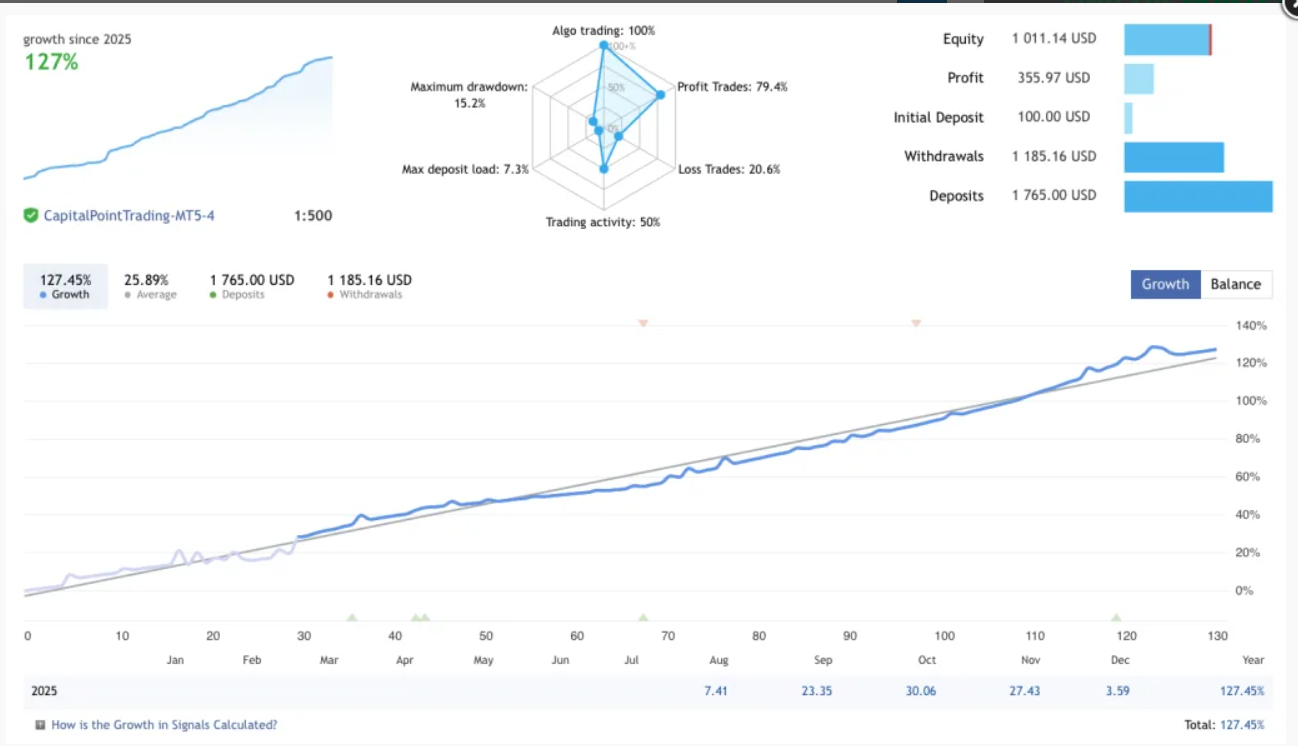Screen dimensions: 1298x746
Task: Click the green deposit marker at week 35
Action: pyautogui.click(x=351, y=618)
